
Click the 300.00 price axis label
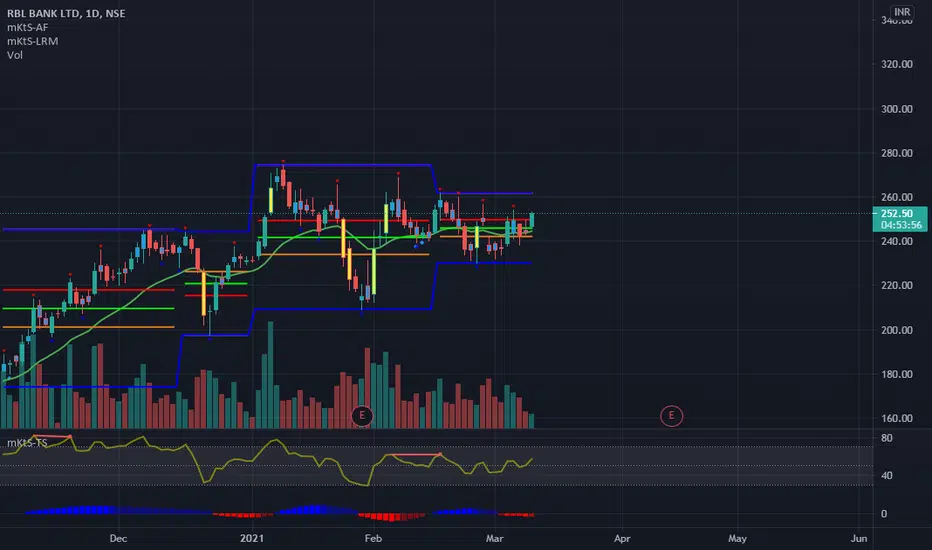(x=897, y=109)
